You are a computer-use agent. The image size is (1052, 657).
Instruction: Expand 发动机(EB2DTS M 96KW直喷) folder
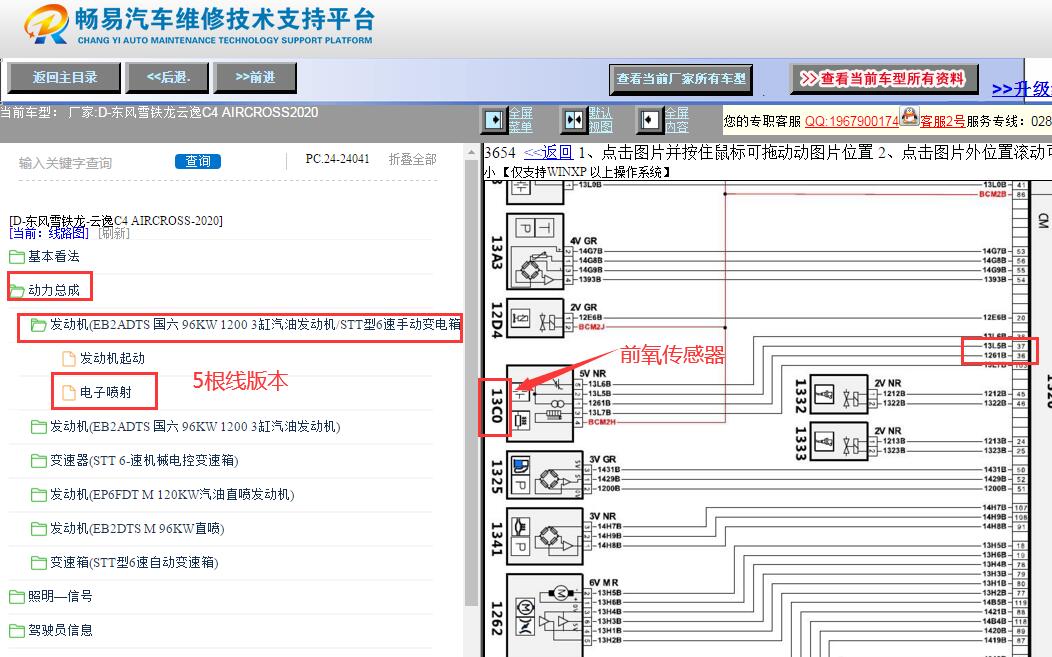click(x=138, y=529)
